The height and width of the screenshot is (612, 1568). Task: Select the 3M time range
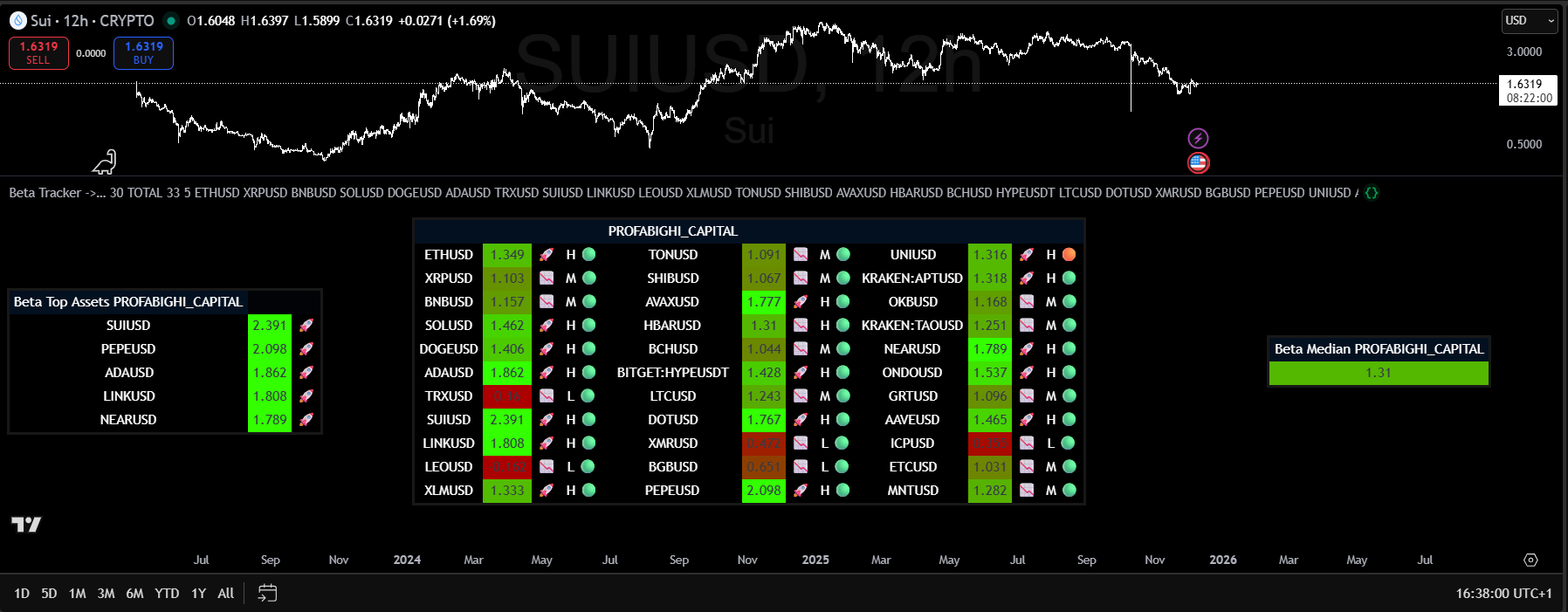pos(106,594)
